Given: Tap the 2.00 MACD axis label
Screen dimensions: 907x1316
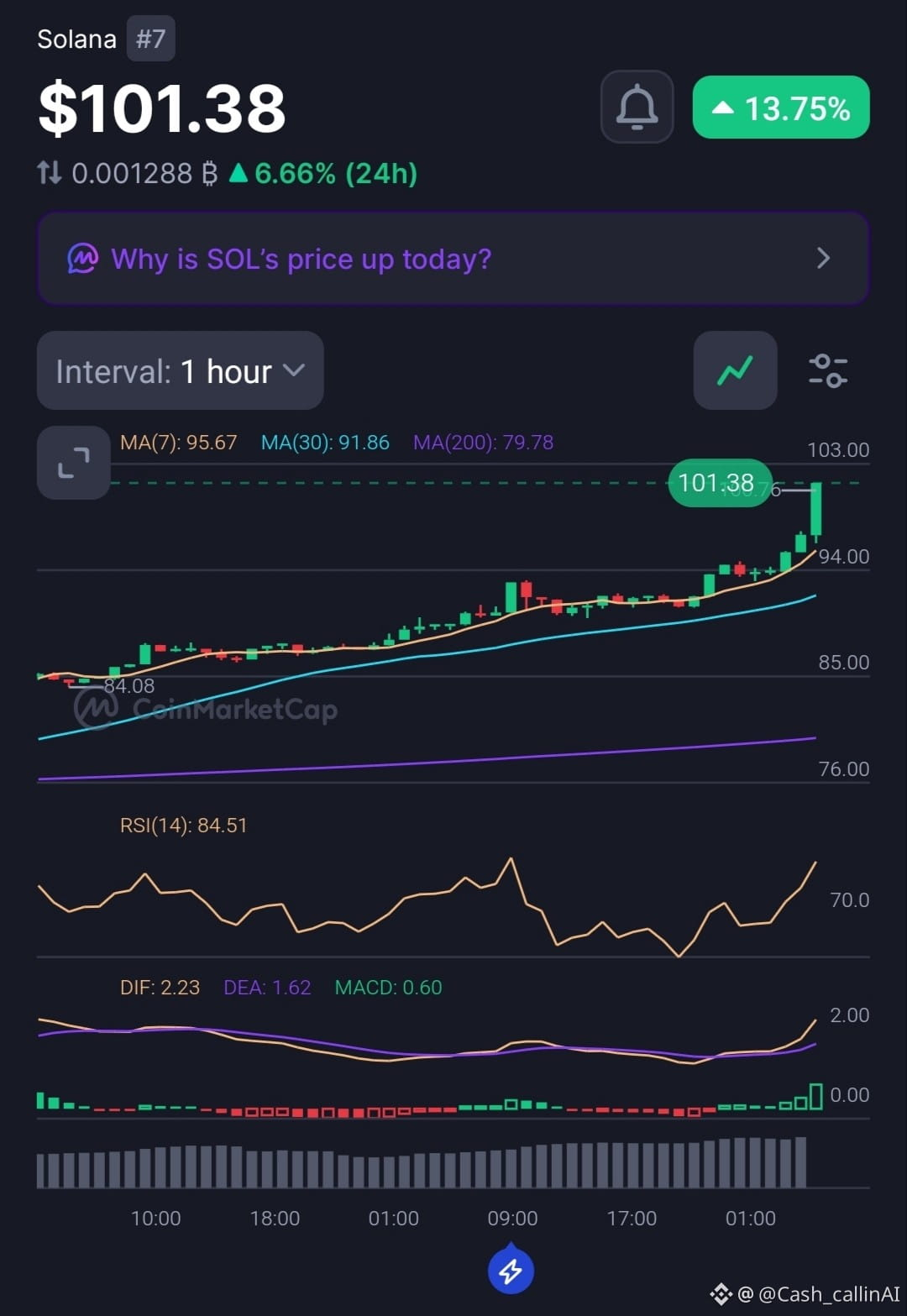Looking at the screenshot, I should point(850,1015).
